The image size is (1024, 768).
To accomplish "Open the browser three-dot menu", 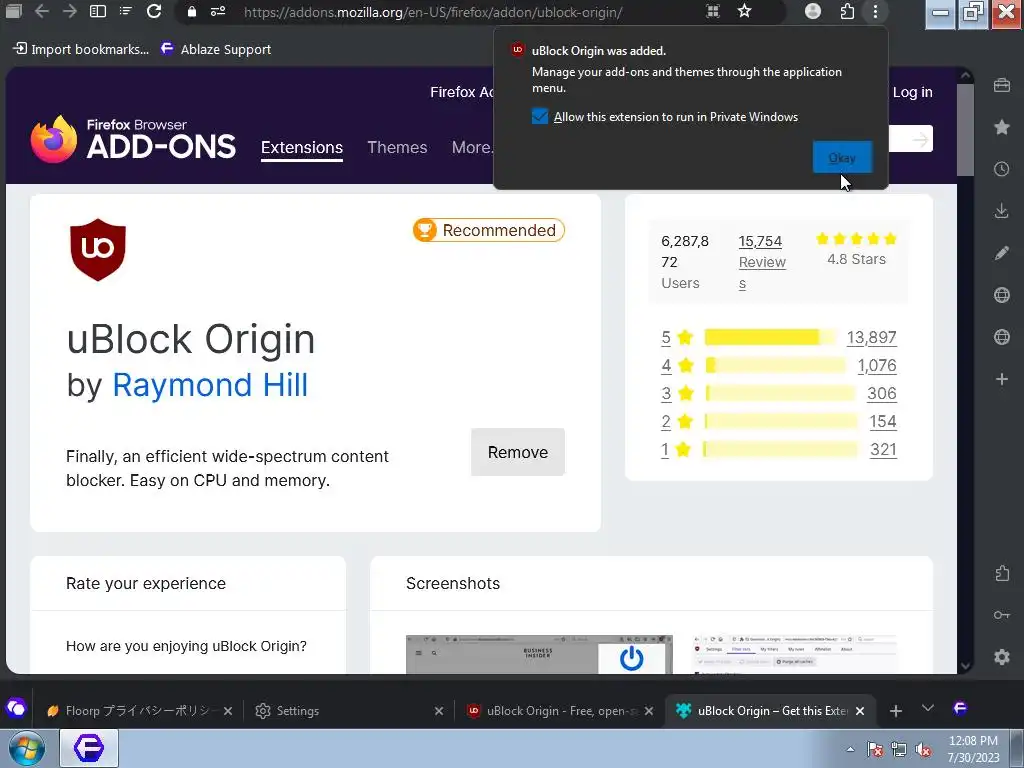I will [875, 11].
